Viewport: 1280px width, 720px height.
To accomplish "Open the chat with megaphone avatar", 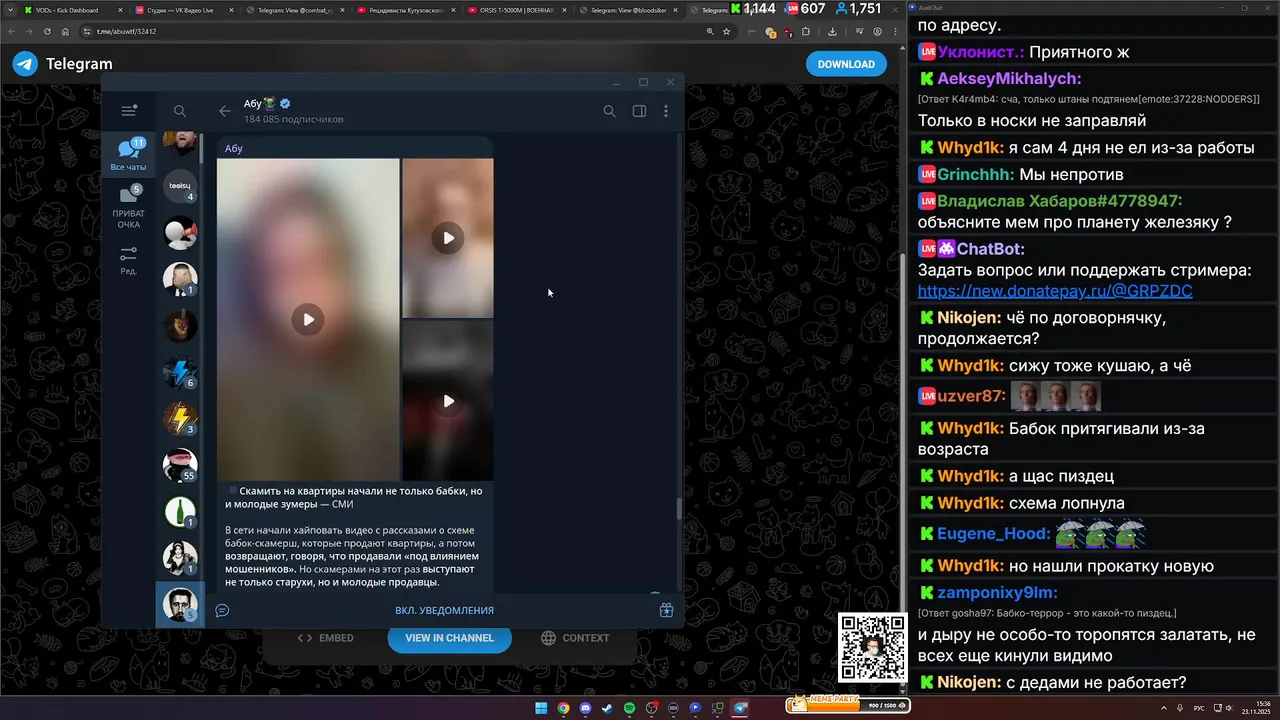I will (x=180, y=233).
